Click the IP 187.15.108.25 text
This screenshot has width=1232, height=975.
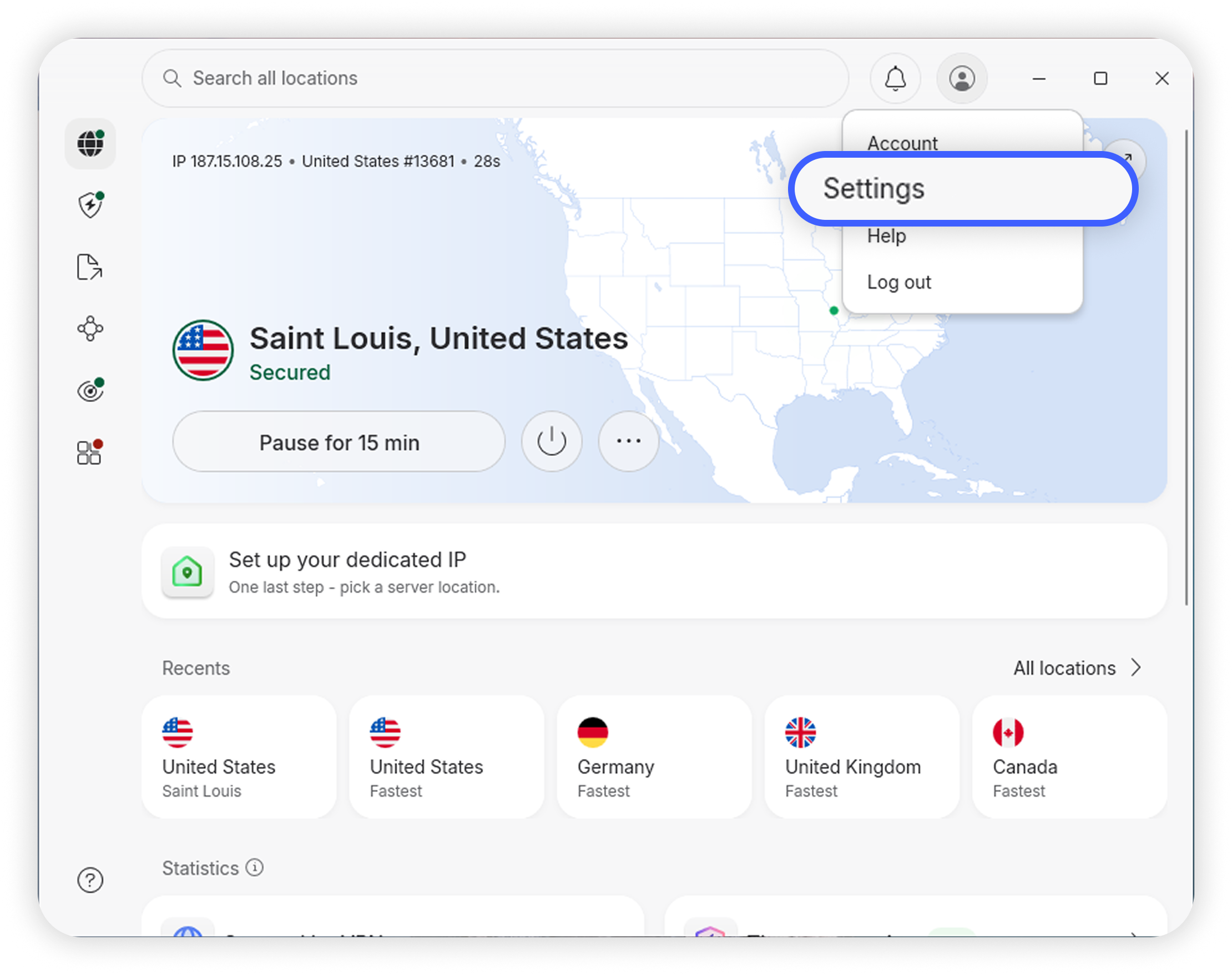pyautogui.click(x=227, y=161)
